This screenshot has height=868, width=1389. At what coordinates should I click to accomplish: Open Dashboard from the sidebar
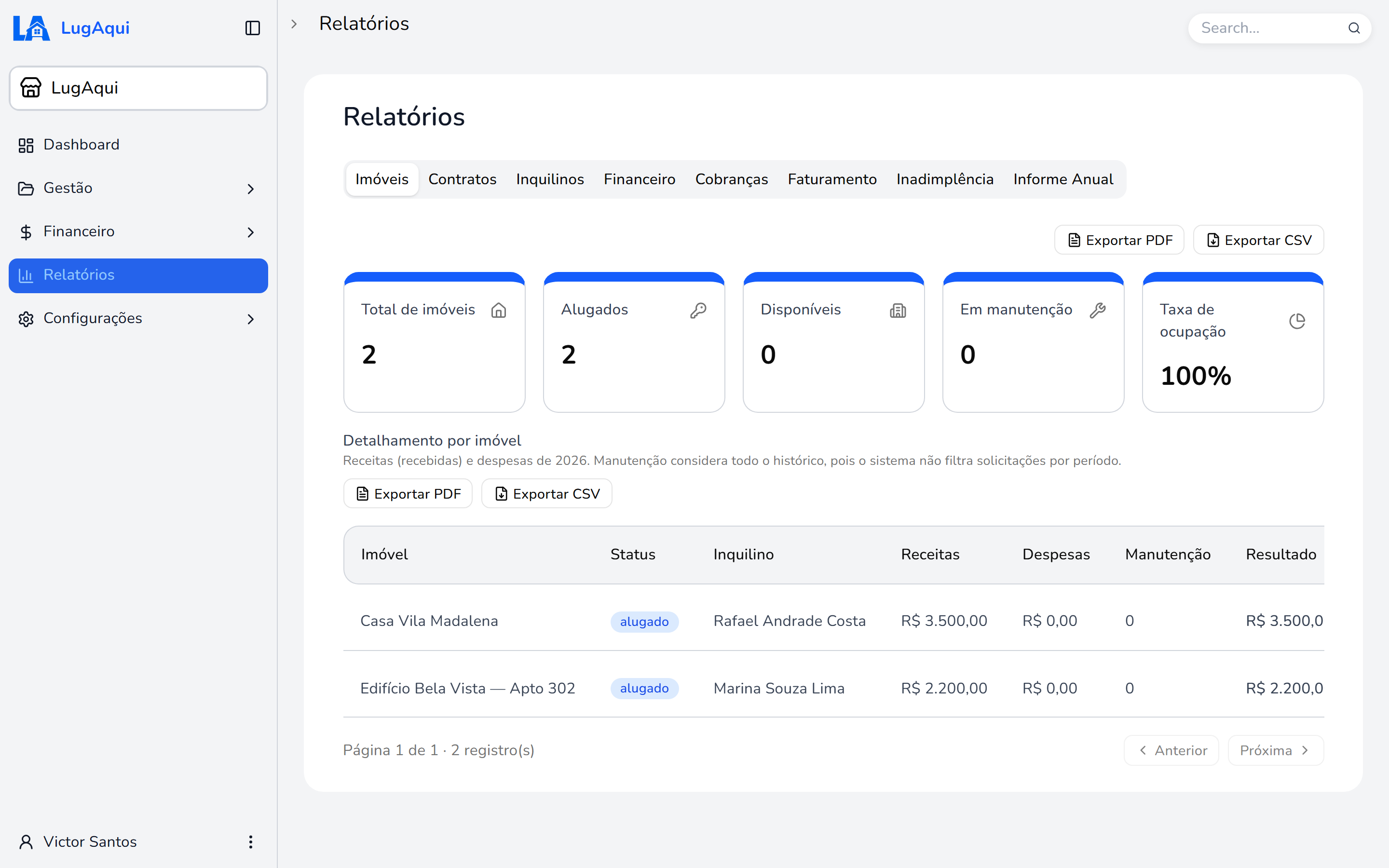click(x=138, y=145)
